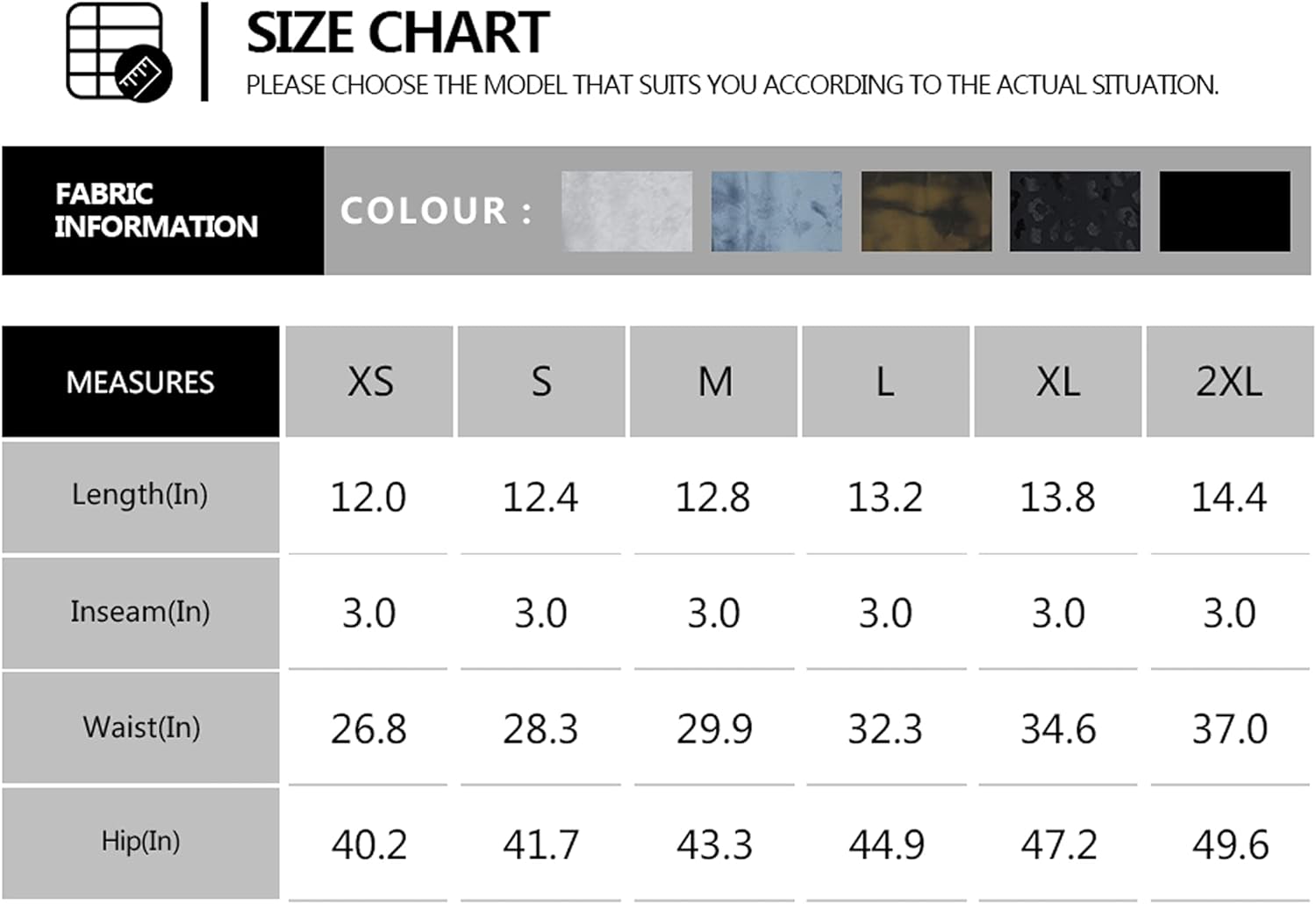
Task: Click the Inseam(In) row label
Action: [x=140, y=612]
